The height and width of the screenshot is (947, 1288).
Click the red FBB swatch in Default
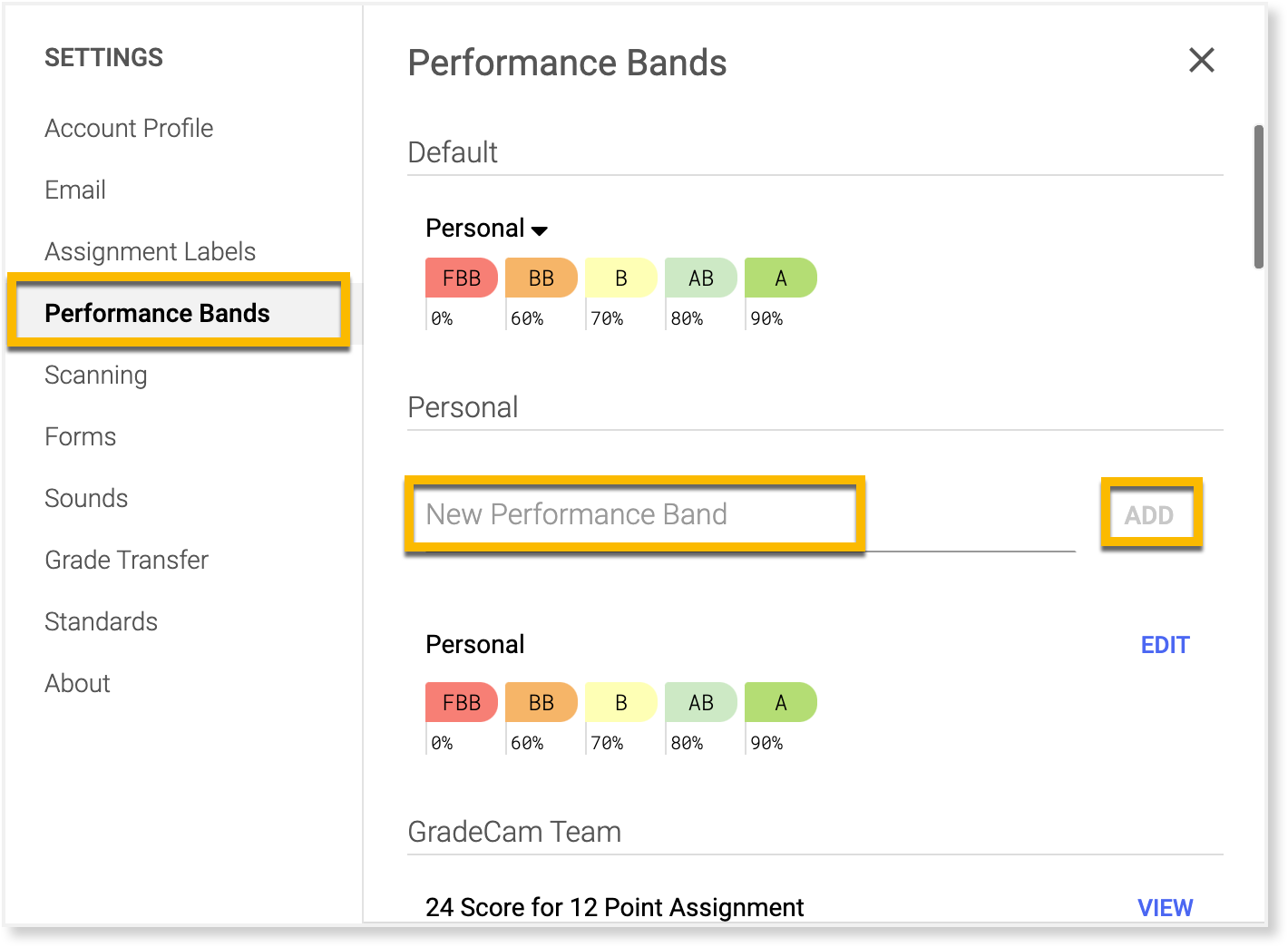pos(461,278)
